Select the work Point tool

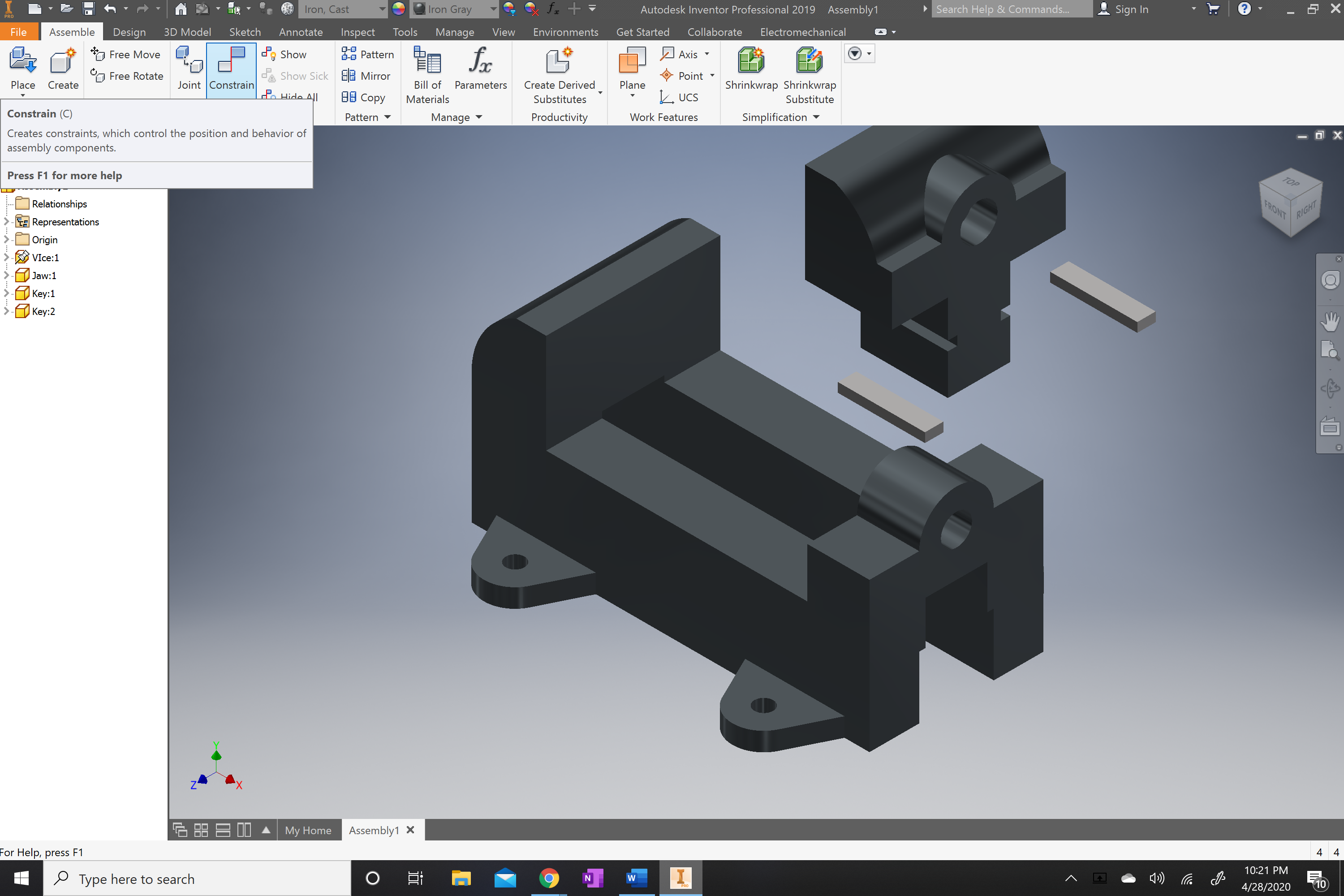(681, 75)
